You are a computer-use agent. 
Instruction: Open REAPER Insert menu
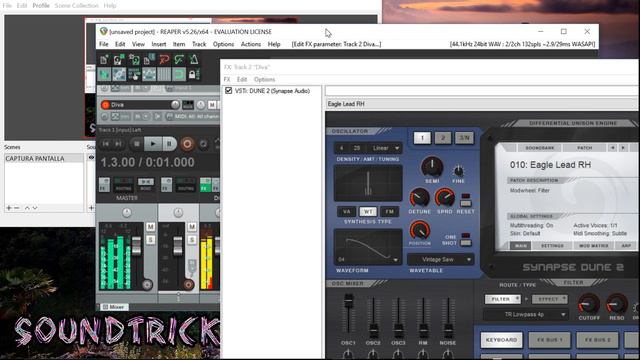pyautogui.click(x=159, y=44)
